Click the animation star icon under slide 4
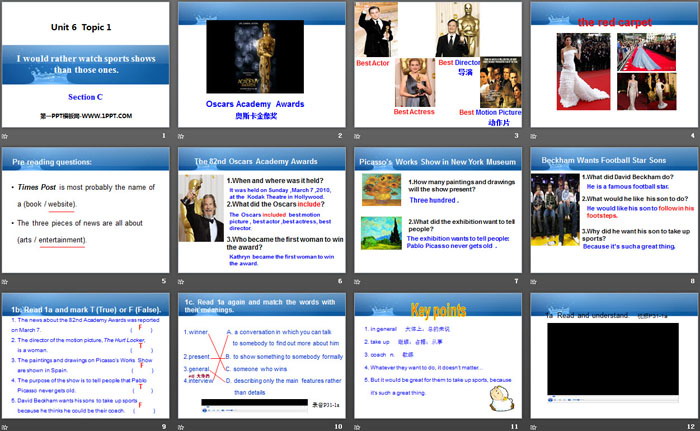 533,136
